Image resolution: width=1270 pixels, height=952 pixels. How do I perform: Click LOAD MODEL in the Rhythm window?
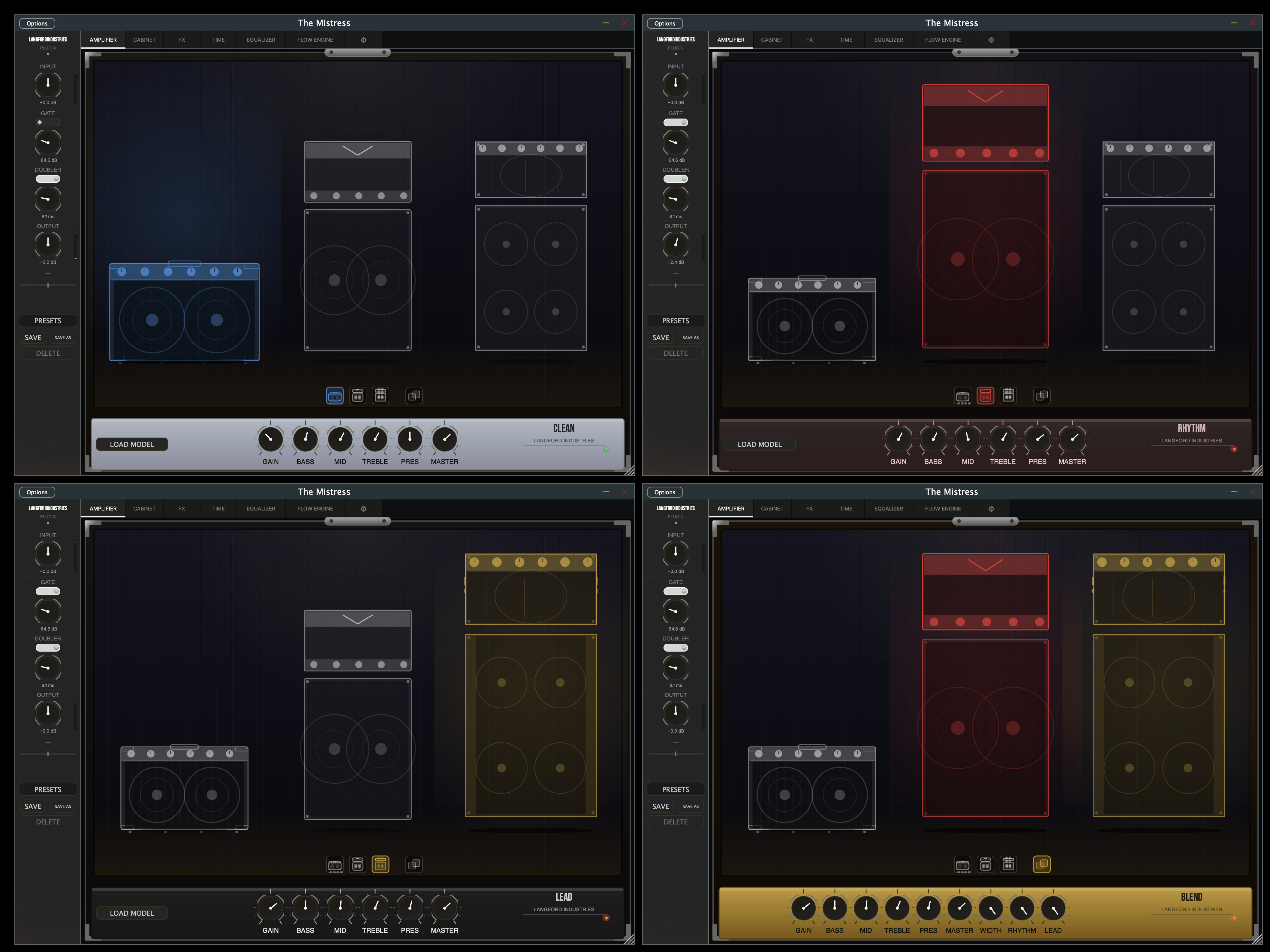pos(760,444)
